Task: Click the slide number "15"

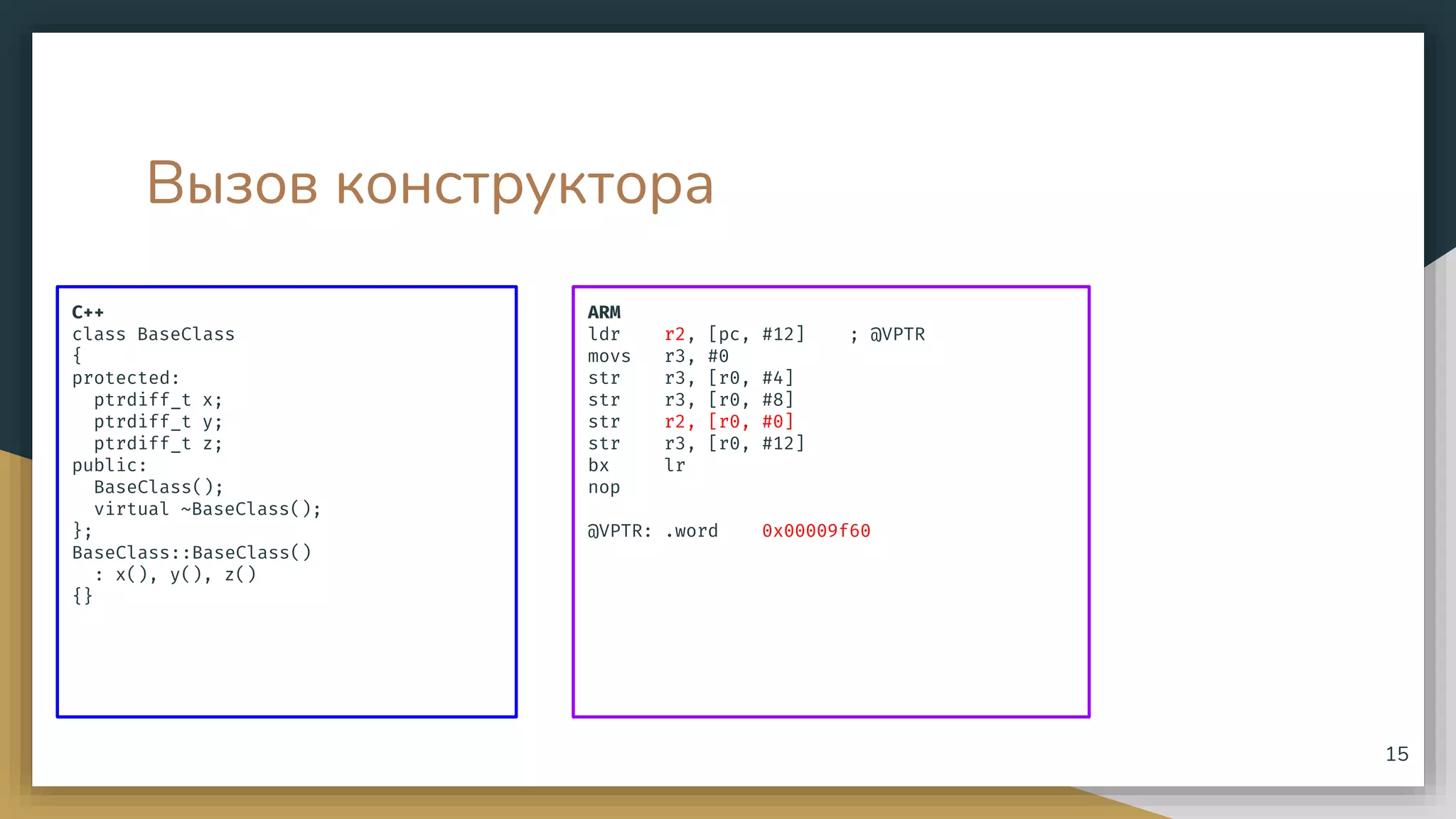Action: click(1397, 754)
